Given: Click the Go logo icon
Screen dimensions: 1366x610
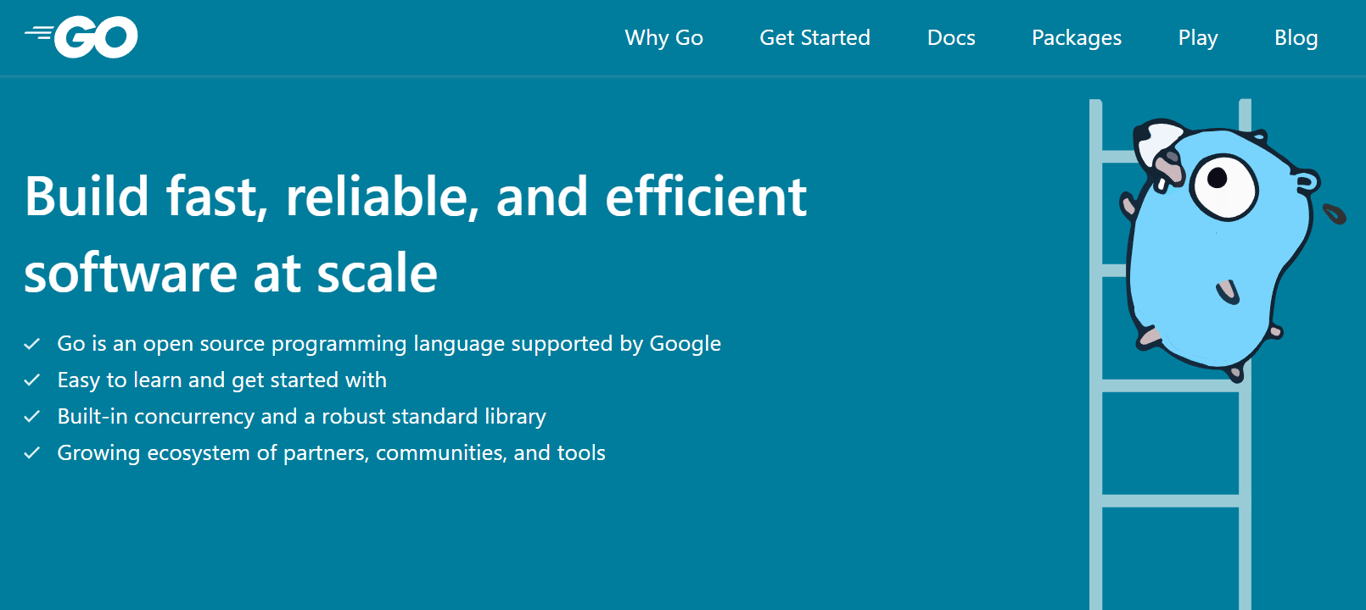Looking at the screenshot, I should [80, 36].
